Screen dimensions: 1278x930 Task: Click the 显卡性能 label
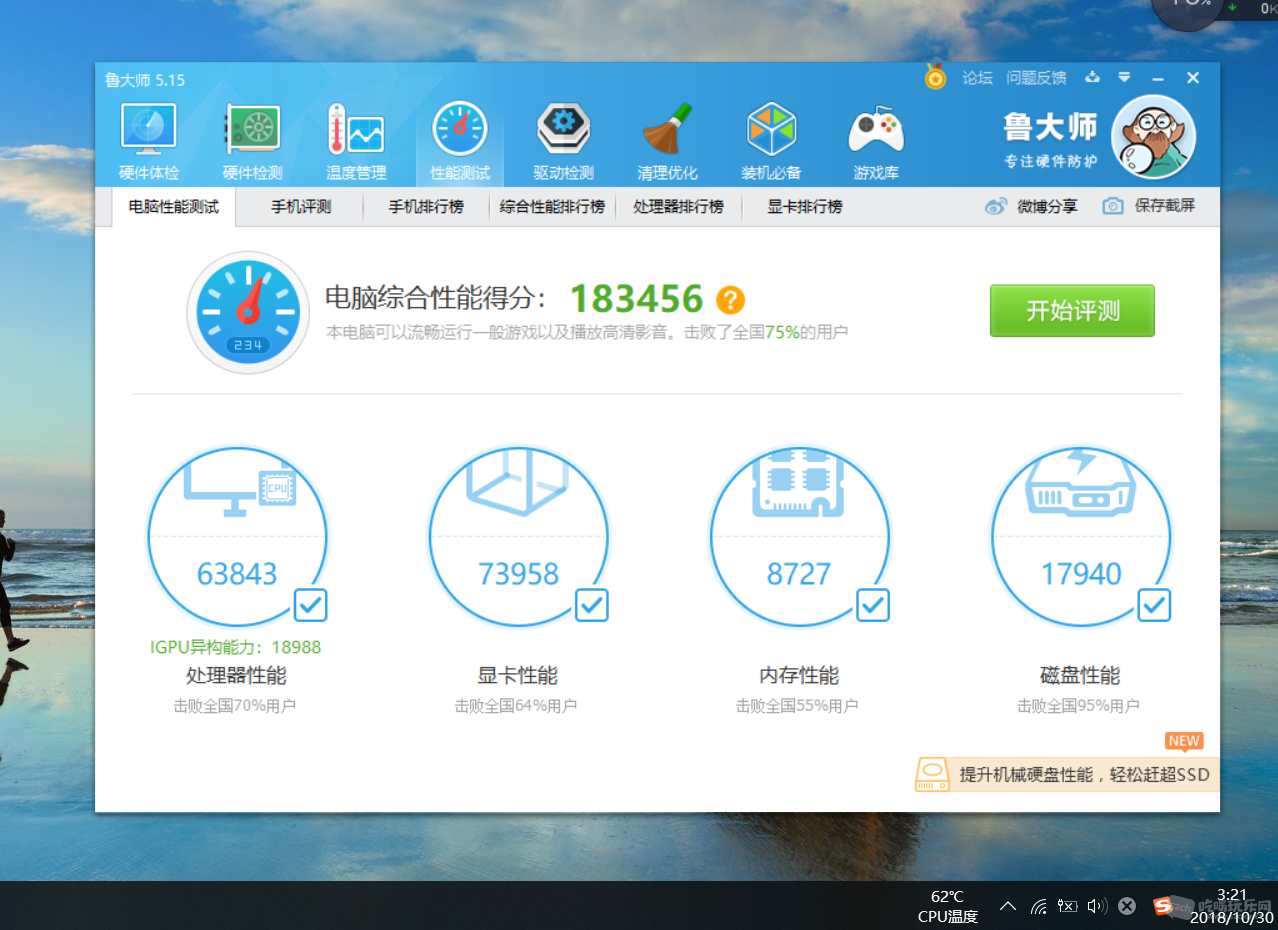517,675
